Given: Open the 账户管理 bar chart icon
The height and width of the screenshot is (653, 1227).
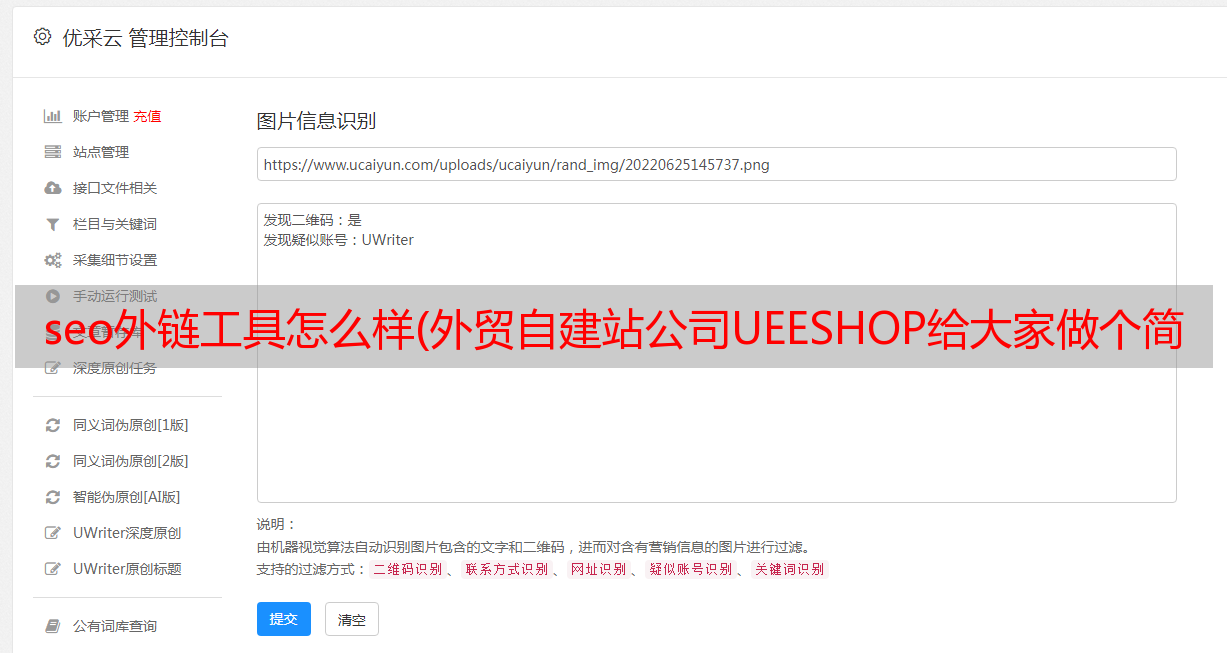Looking at the screenshot, I should point(53,116).
